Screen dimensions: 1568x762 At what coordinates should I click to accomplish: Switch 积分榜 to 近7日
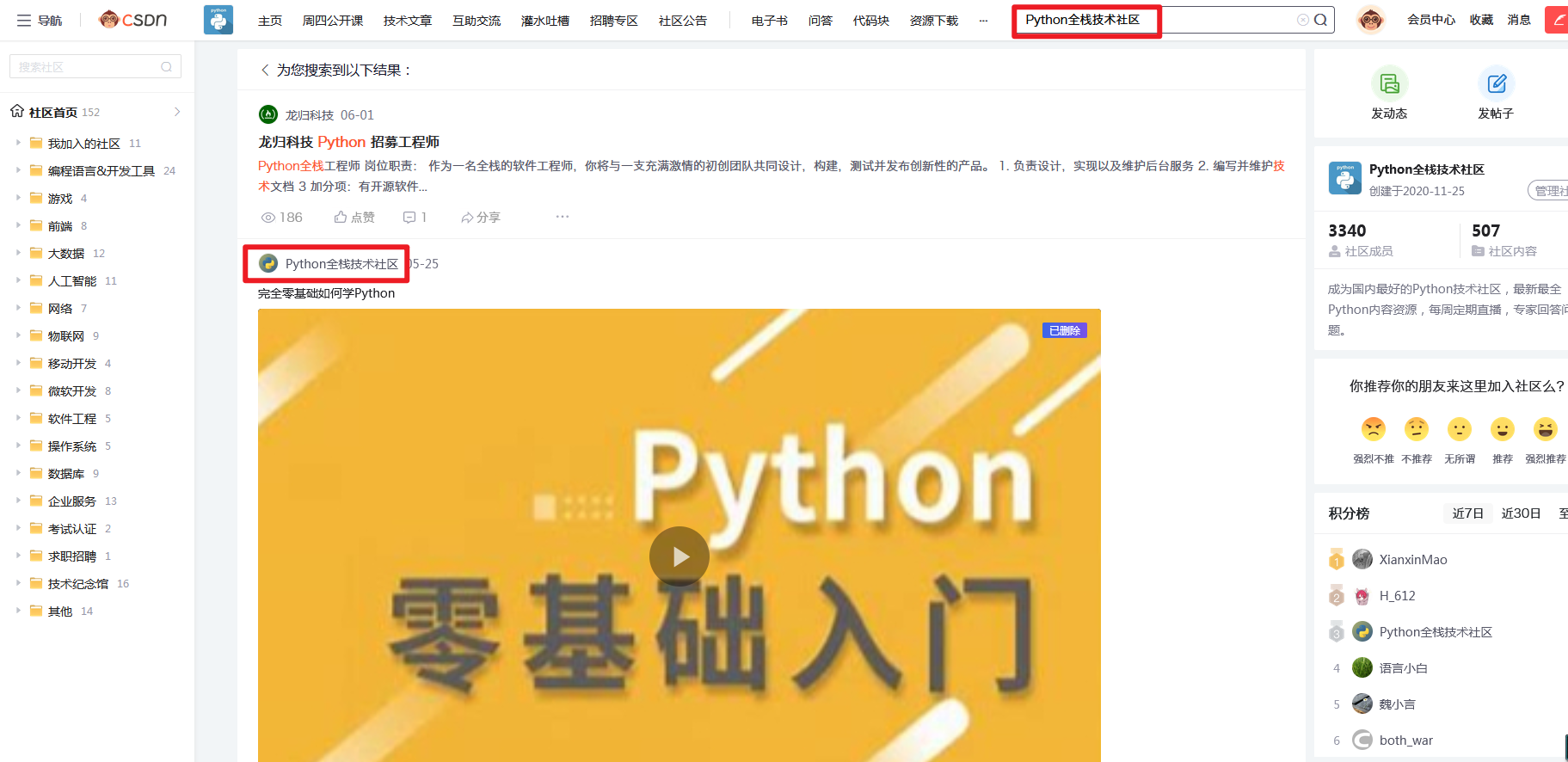click(x=1468, y=513)
